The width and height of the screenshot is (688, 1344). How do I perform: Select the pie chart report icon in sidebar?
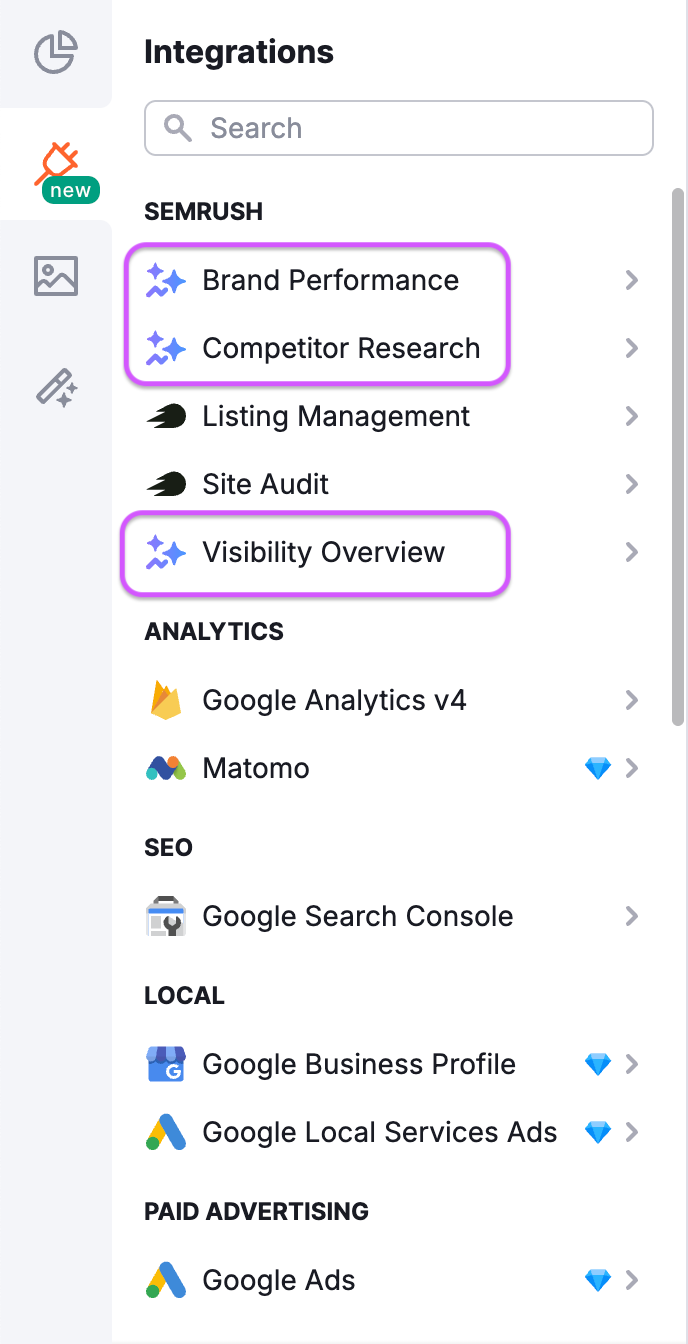pyautogui.click(x=55, y=54)
